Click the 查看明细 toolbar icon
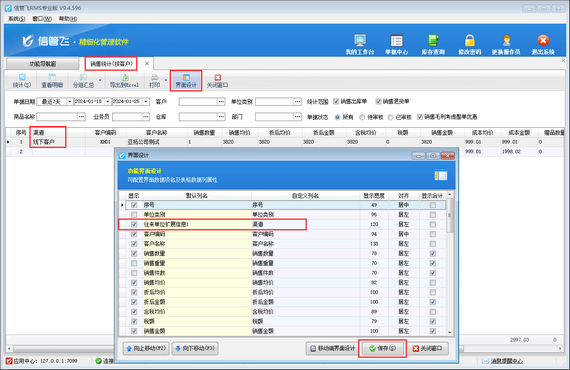The width and height of the screenshot is (570, 370). tap(52, 81)
